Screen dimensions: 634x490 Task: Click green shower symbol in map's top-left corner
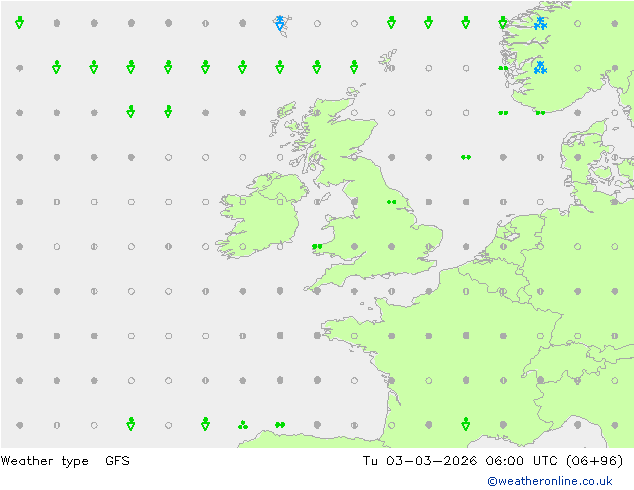[19, 22]
